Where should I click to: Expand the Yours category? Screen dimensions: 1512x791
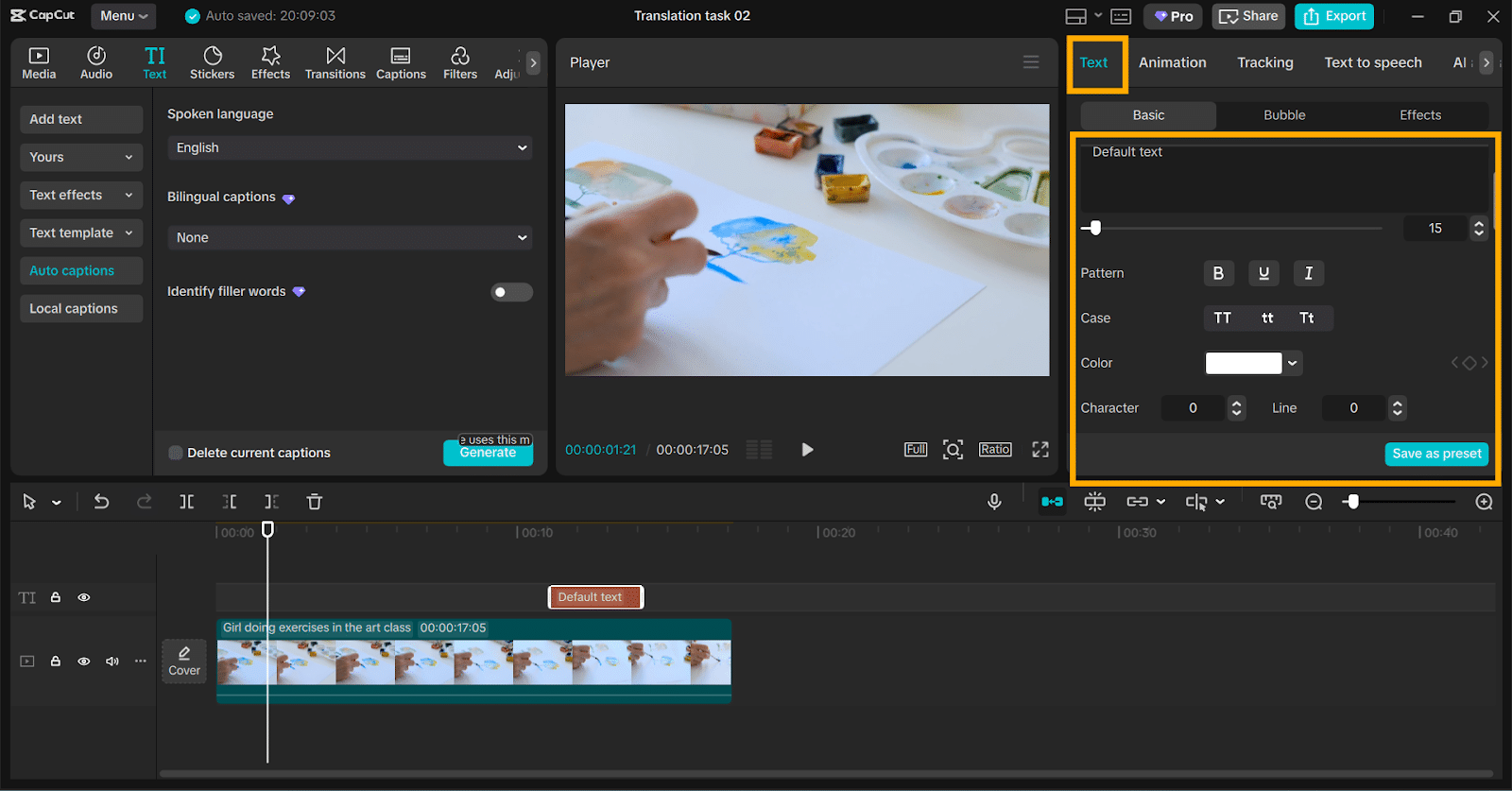coord(81,157)
